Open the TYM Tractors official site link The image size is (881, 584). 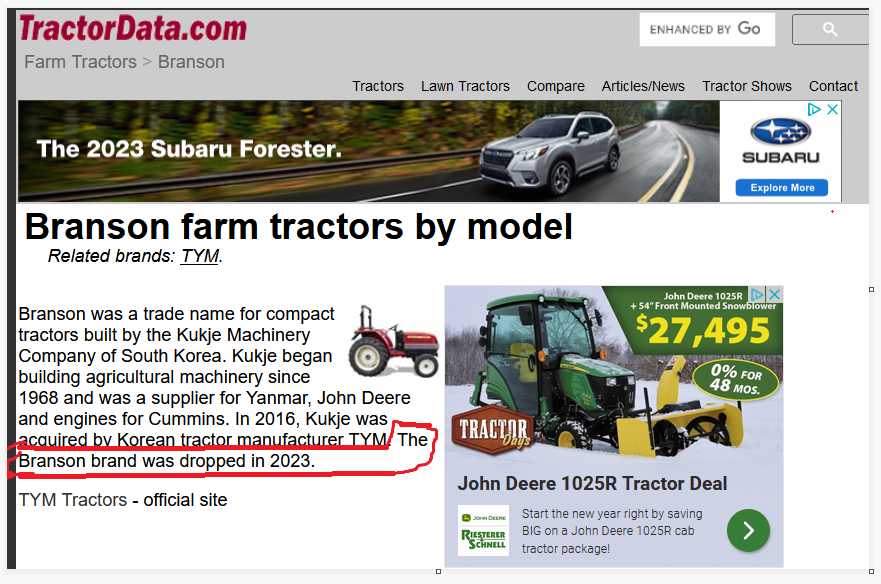[73, 500]
